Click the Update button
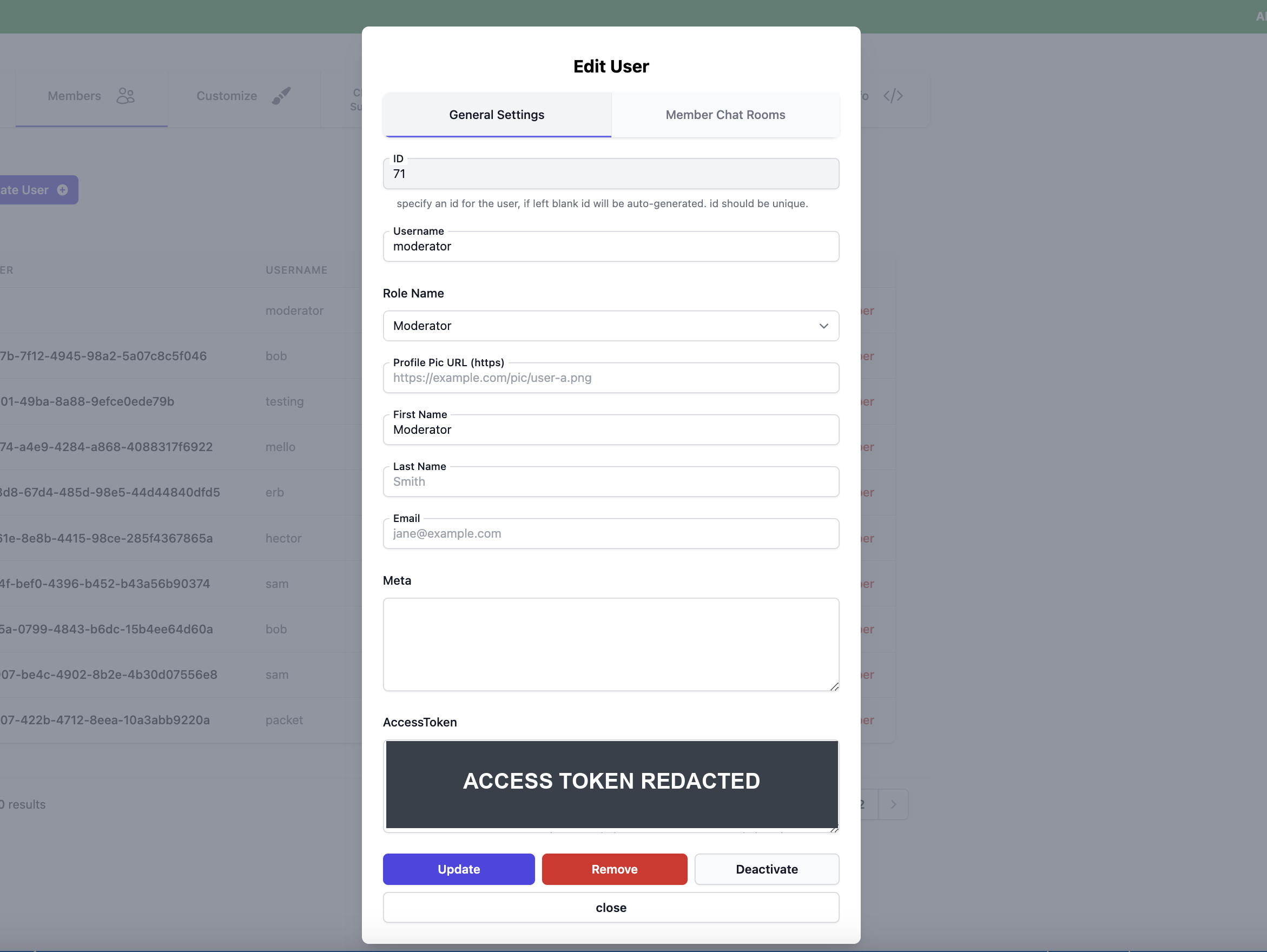The image size is (1267, 952). (x=459, y=869)
